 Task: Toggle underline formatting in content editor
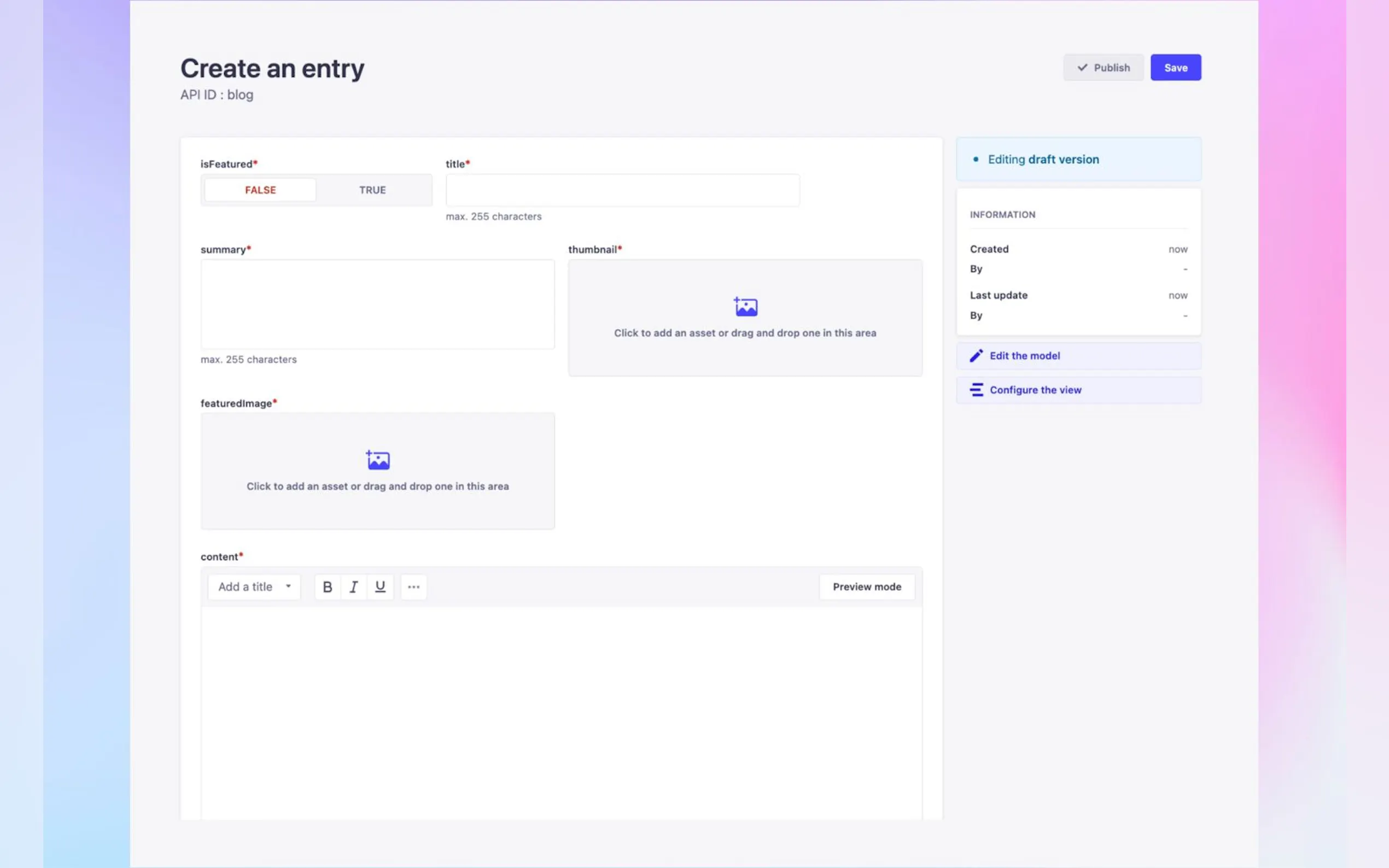380,587
